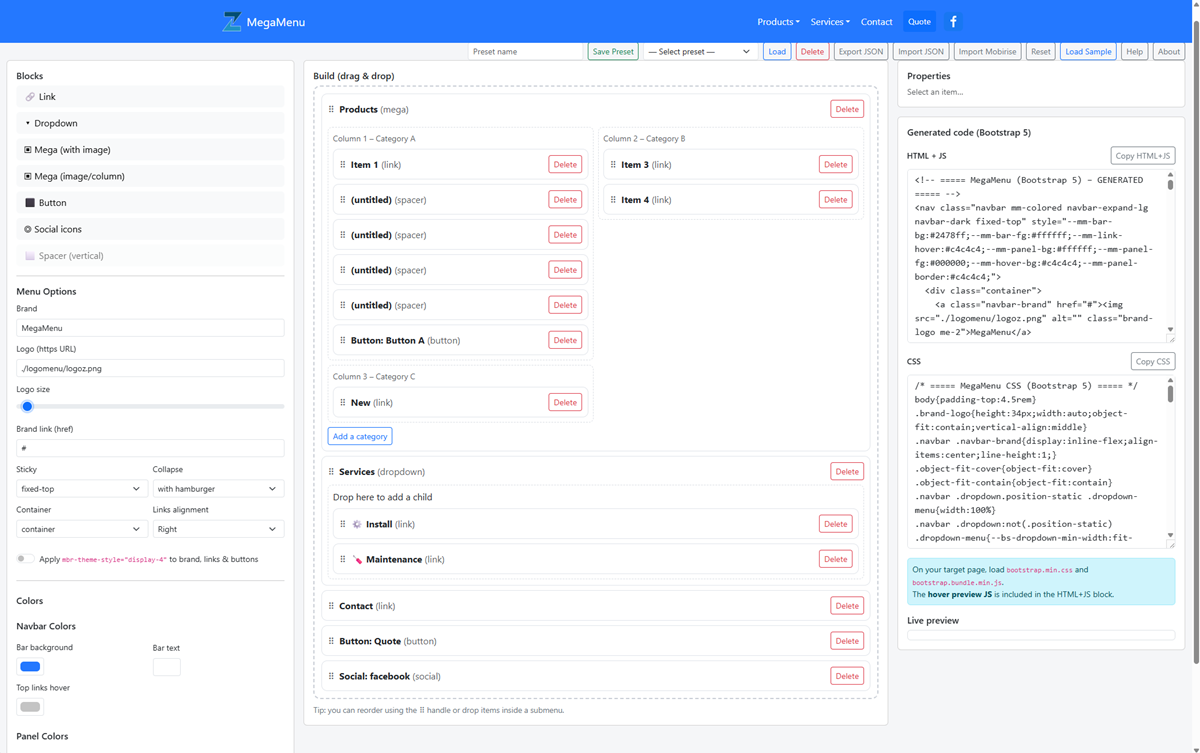Open the Select preset dropdown
1200x753 pixels.
pos(699,51)
